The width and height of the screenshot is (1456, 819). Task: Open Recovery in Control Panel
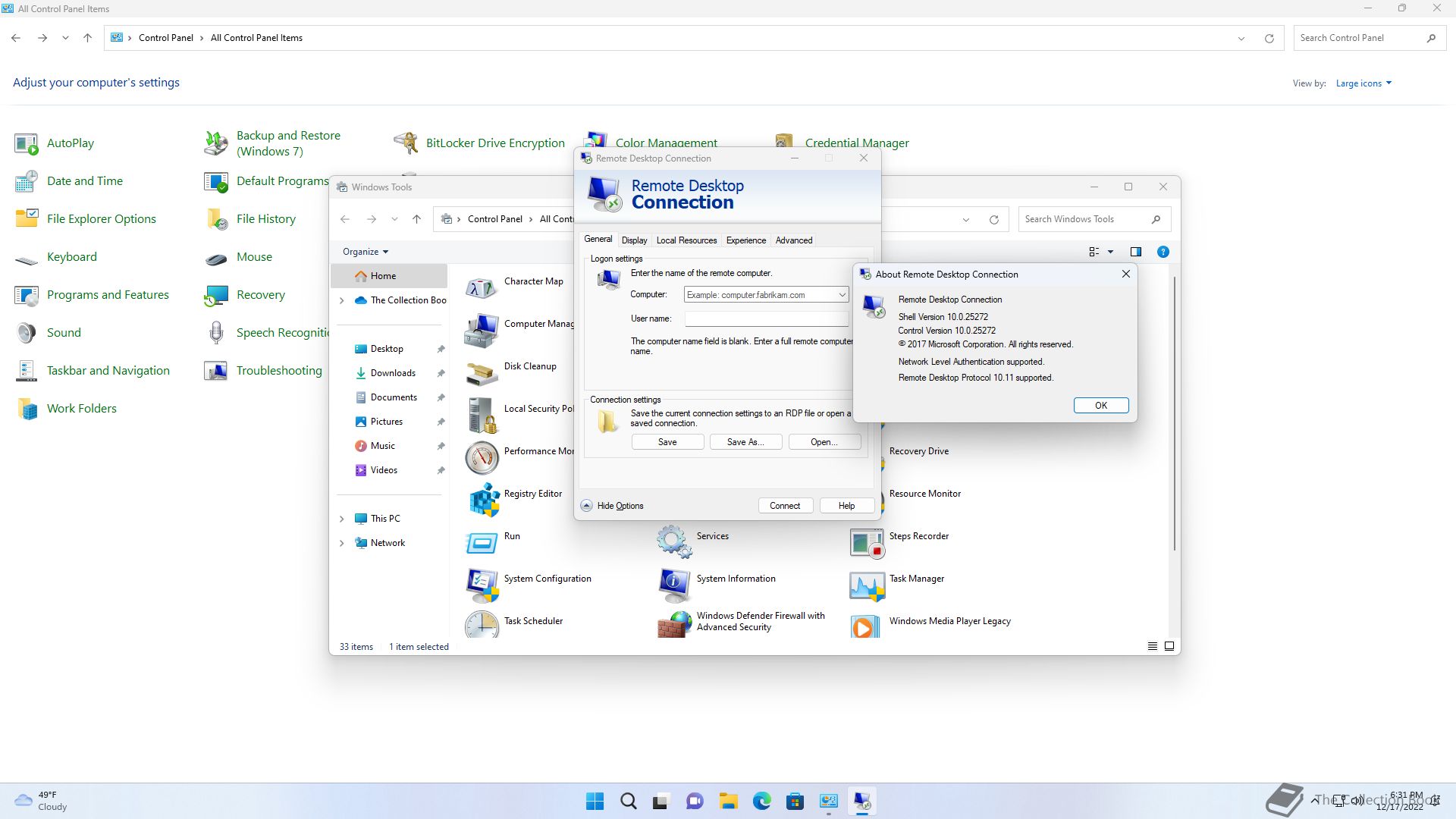click(x=244, y=295)
